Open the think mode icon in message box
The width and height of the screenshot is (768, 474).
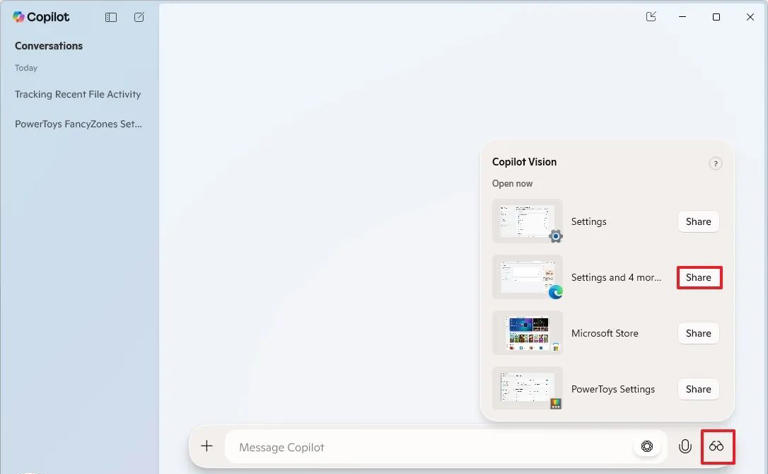pyautogui.click(x=647, y=446)
